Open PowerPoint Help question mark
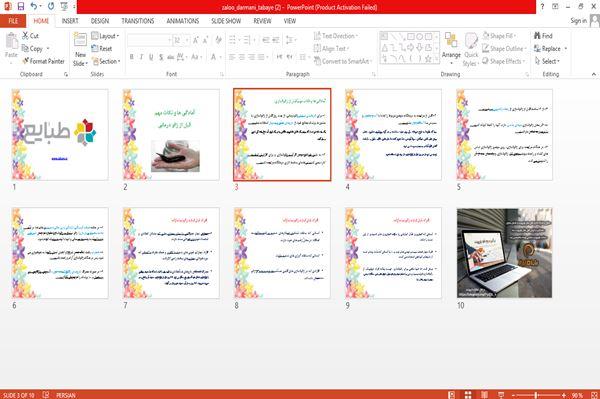This screenshot has width=600, height=399. point(542,6)
